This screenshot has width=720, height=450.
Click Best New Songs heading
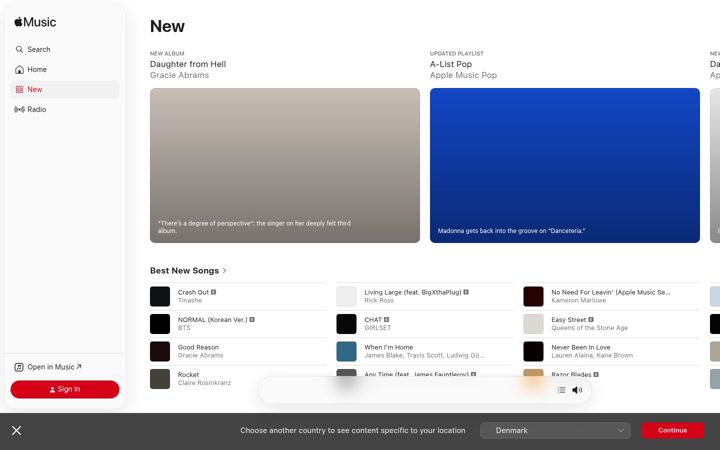[184, 270]
